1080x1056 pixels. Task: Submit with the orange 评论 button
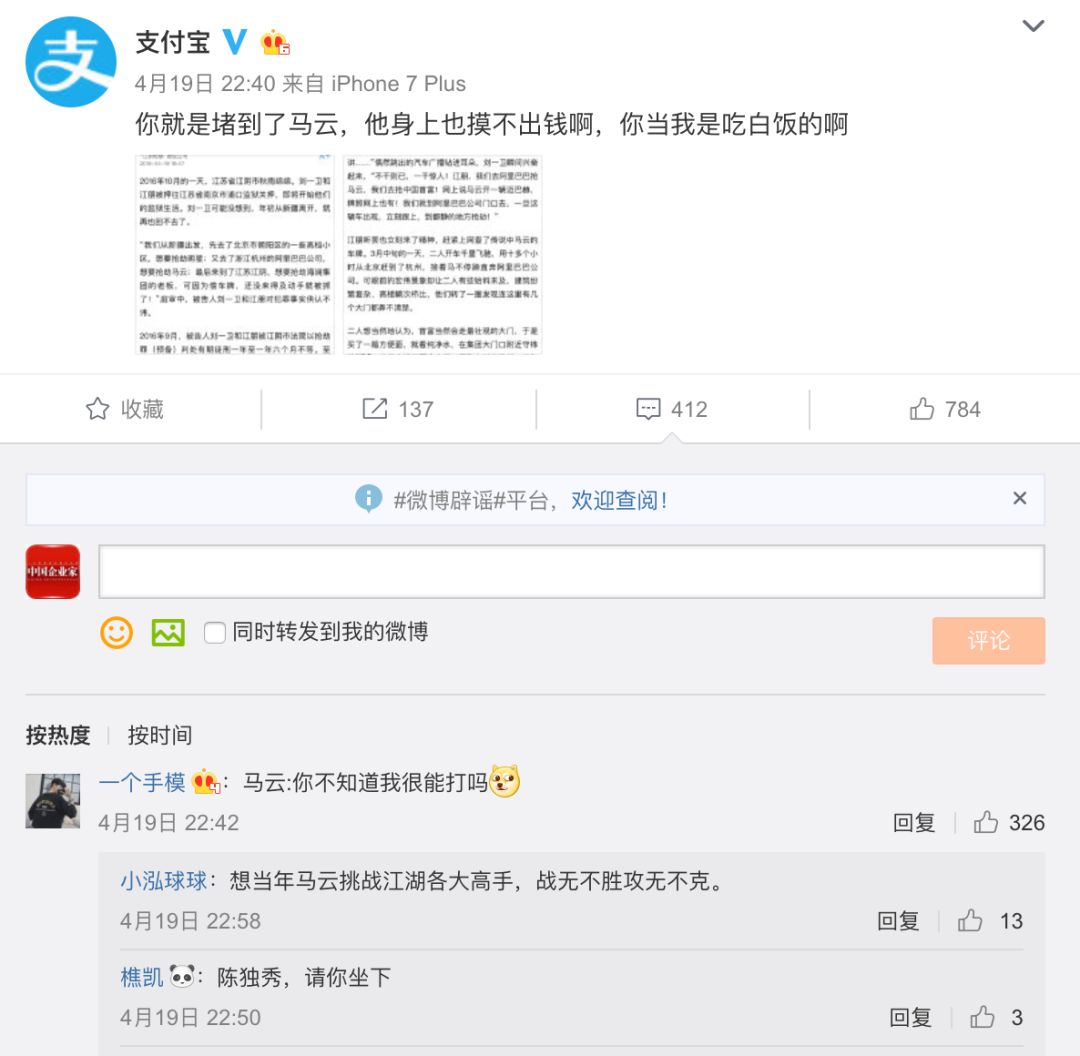988,641
